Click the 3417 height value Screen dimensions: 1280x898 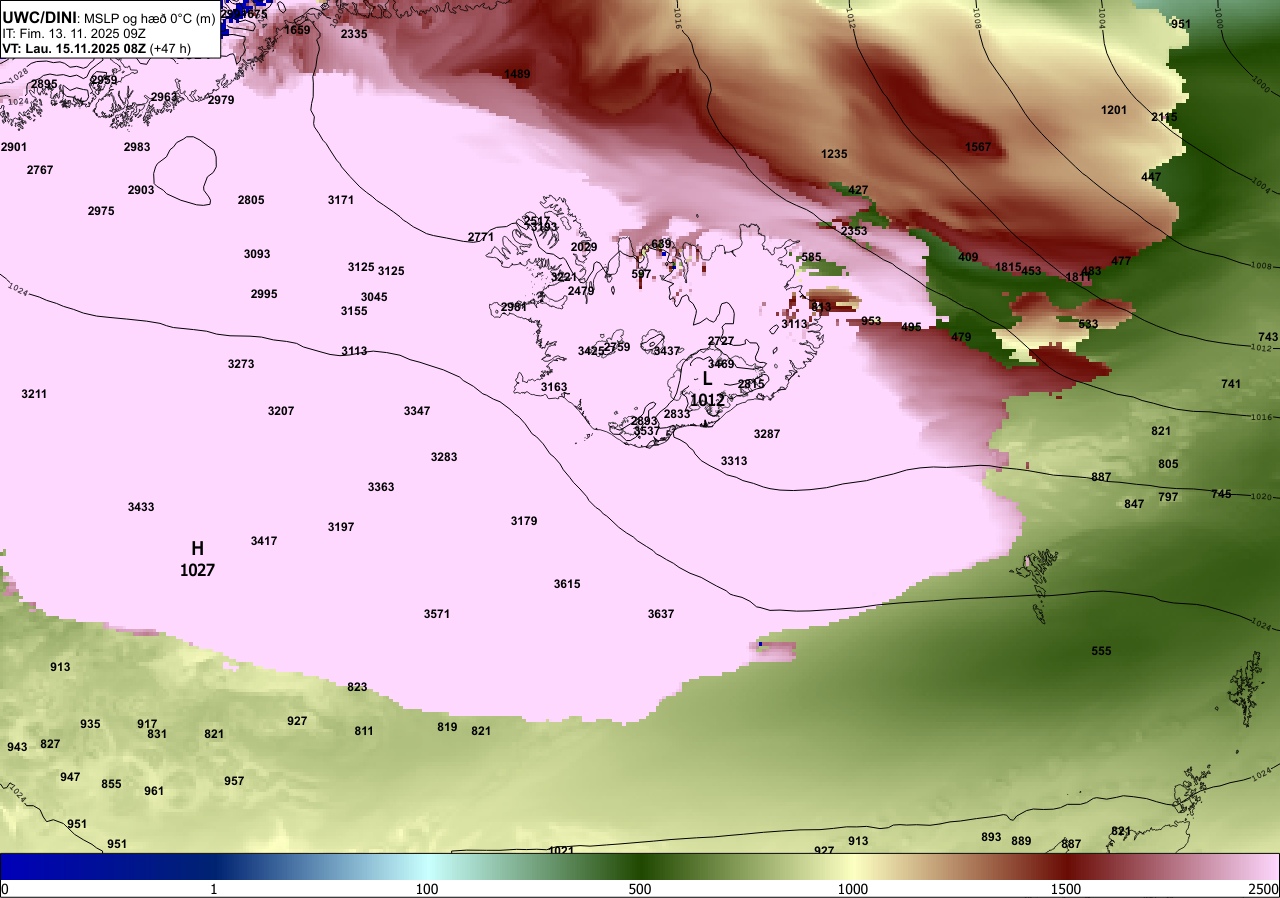(264, 541)
